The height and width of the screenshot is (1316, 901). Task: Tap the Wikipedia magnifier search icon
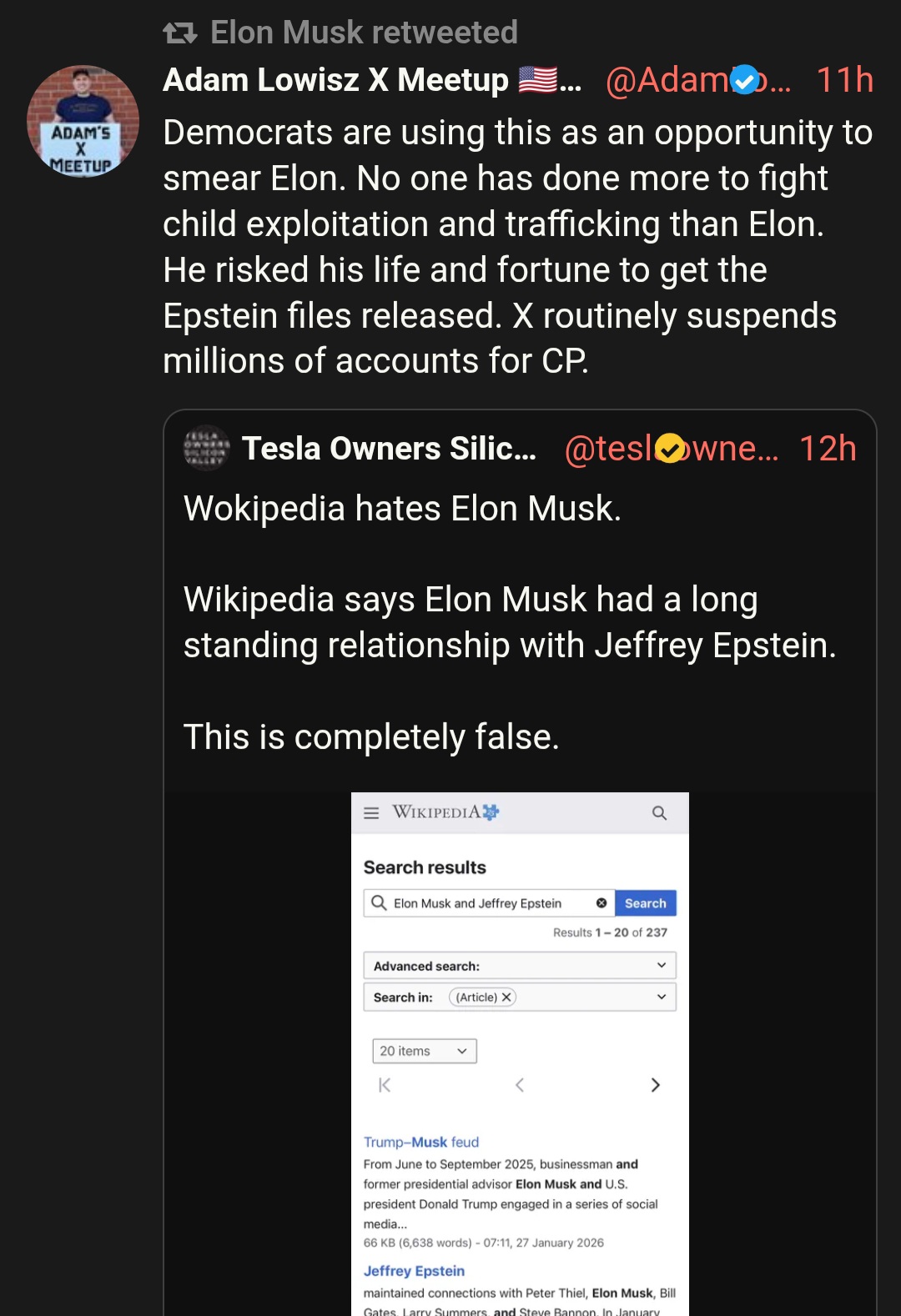(659, 813)
